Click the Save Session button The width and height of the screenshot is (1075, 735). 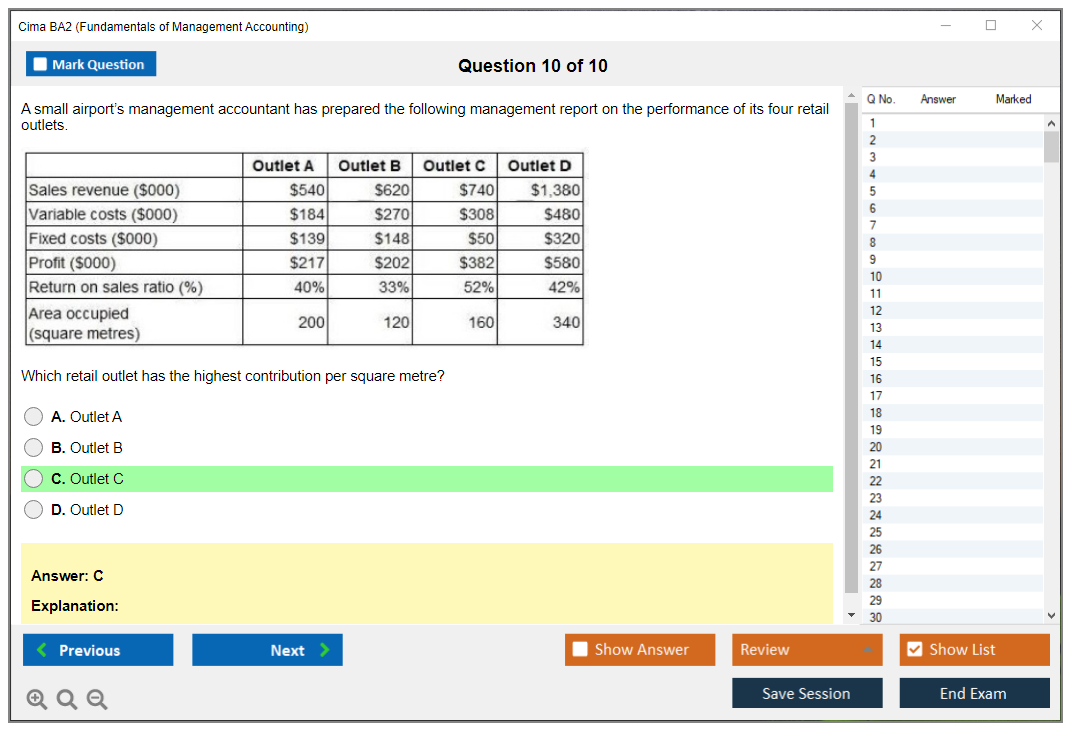click(806, 693)
